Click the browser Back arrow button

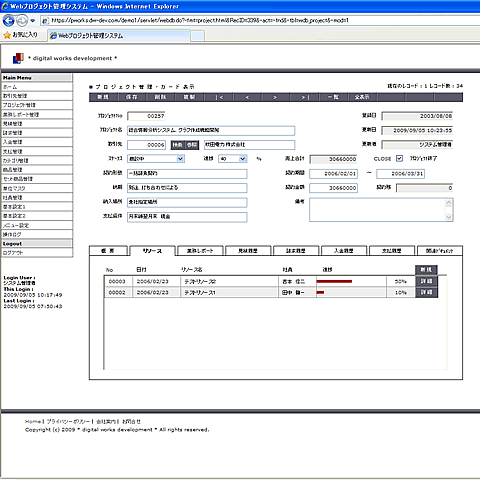click(x=8, y=21)
